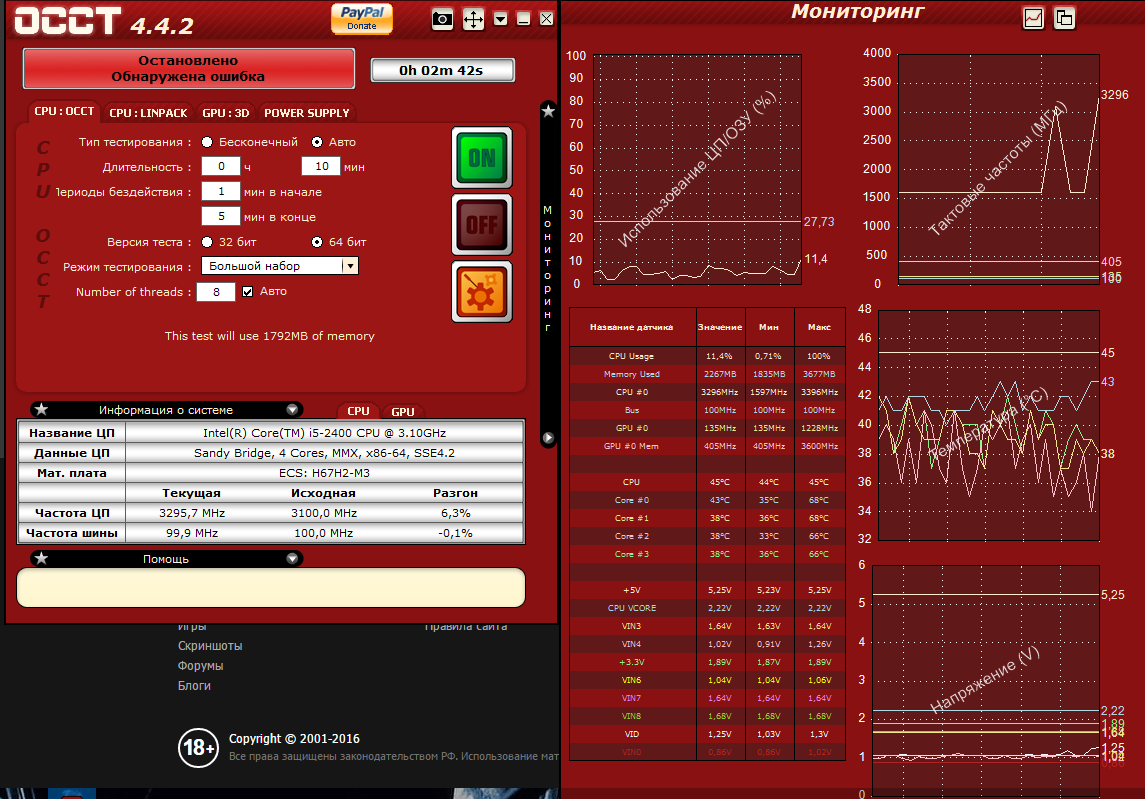Select the Бесконечный test type radio
The height and width of the screenshot is (799, 1145).
pyautogui.click(x=207, y=142)
